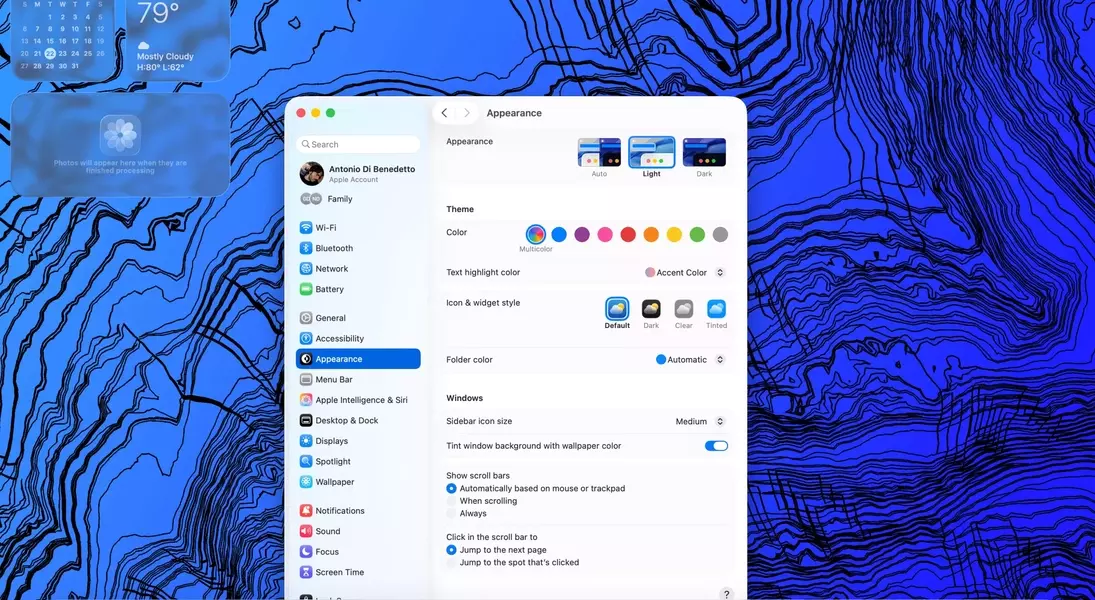Select 'Jump to the spot that's clicked'
Screen dimensions: 1095x600
pyautogui.click(x=452, y=563)
